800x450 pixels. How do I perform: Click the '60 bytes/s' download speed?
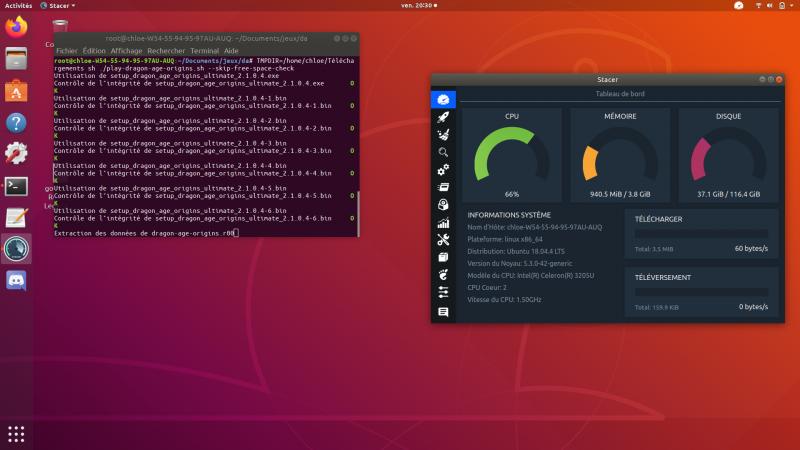(751, 248)
